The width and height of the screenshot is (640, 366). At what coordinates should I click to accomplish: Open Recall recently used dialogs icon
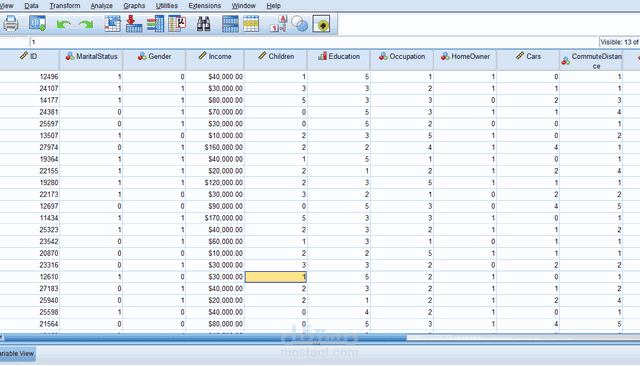[x=38, y=24]
